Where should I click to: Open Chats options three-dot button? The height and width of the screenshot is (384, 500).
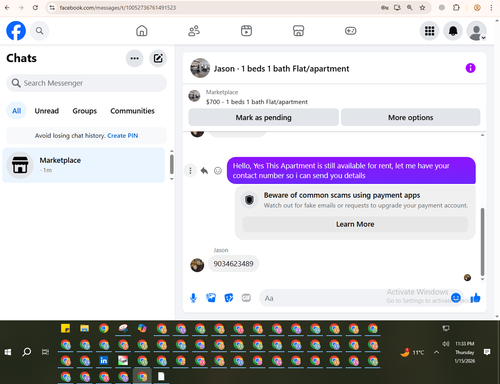134,58
